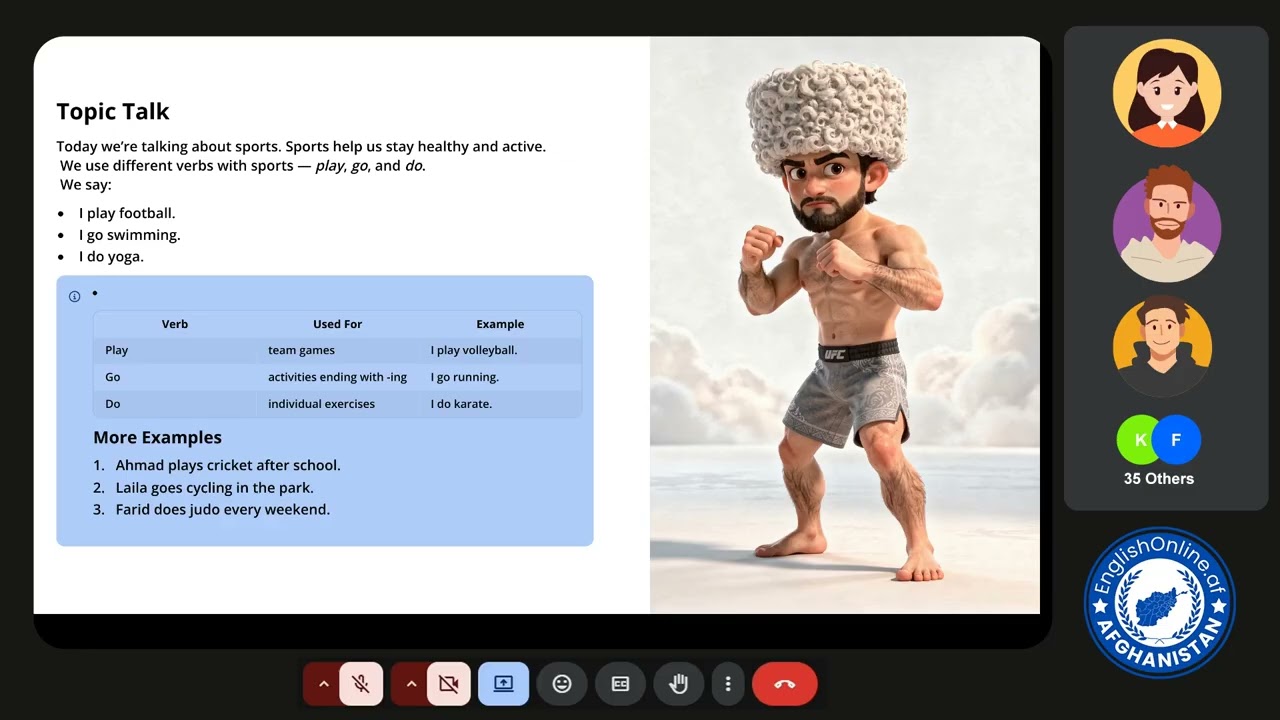Click the I play football. bullet

pyautogui.click(x=127, y=213)
